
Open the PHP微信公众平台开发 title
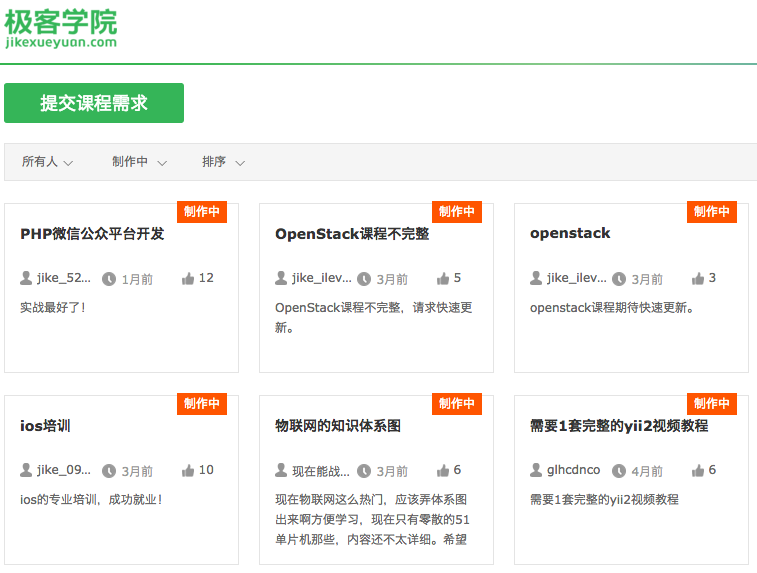pyautogui.click(x=92, y=234)
